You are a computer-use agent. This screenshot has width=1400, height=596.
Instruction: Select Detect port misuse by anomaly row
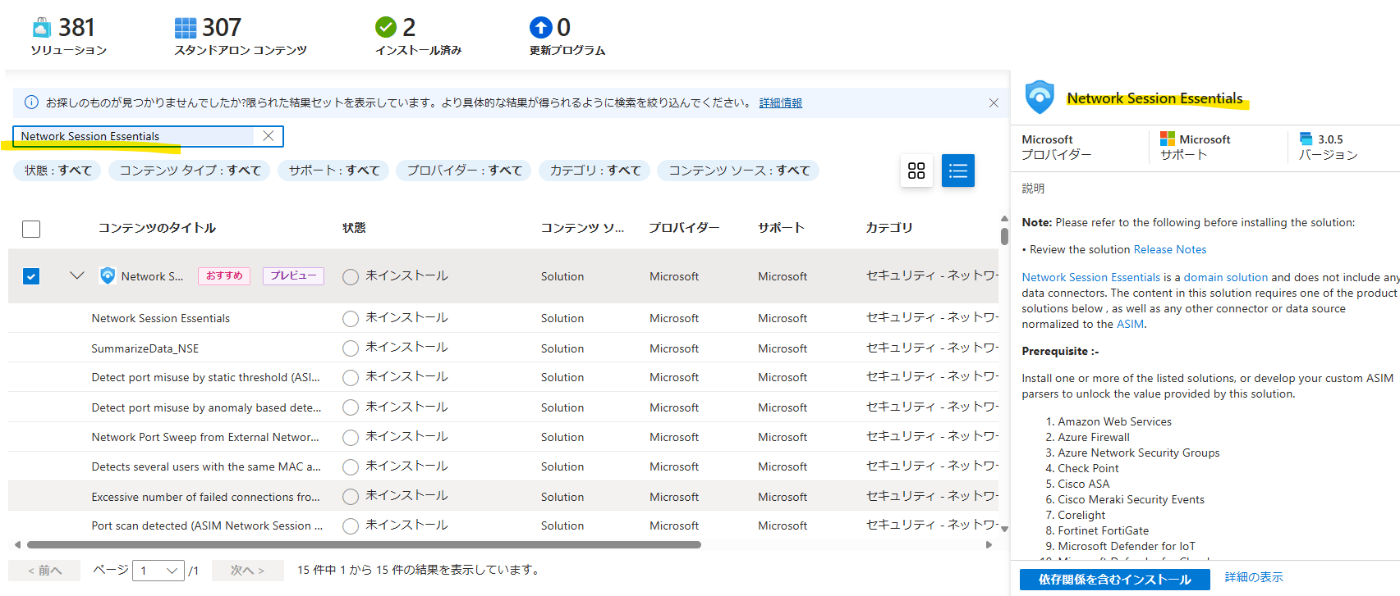(503, 407)
